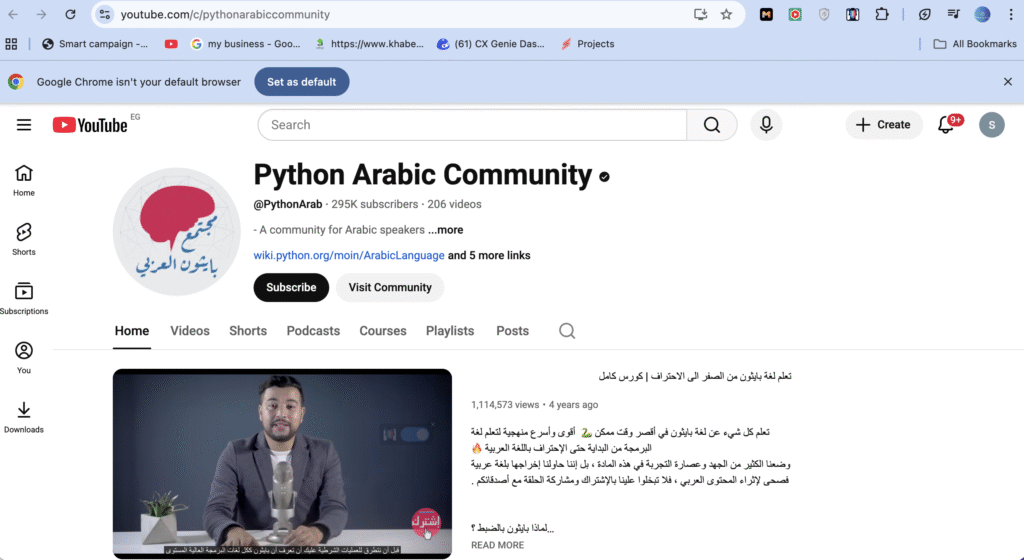Search within the channel using magnifier icon
This screenshot has width=1024, height=560.
(567, 331)
